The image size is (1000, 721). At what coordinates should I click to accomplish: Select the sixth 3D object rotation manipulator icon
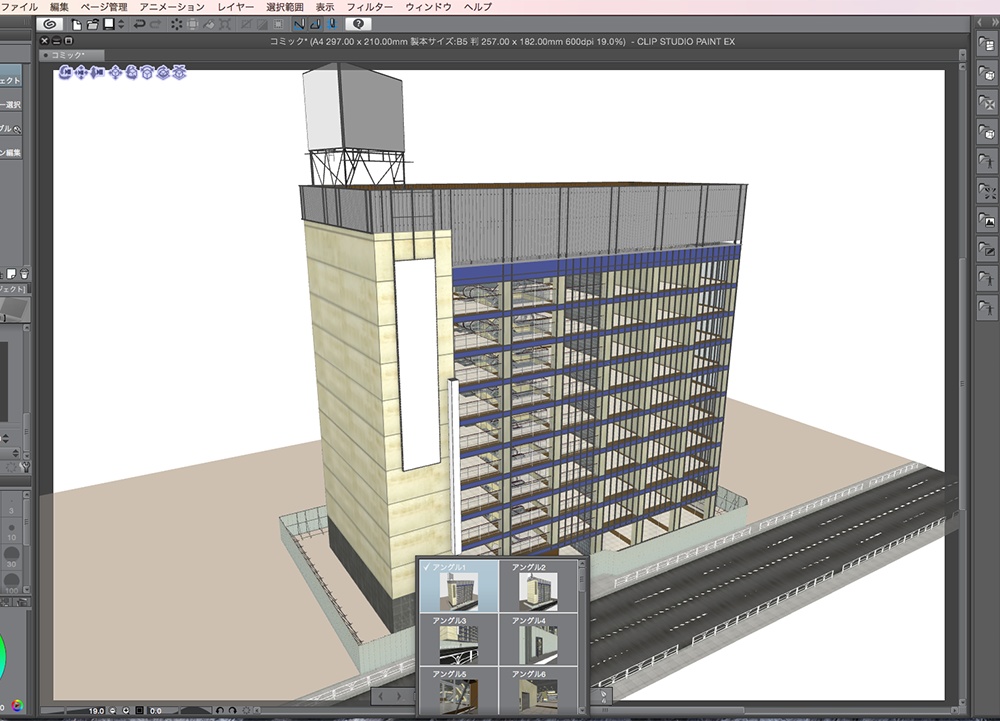[147, 73]
